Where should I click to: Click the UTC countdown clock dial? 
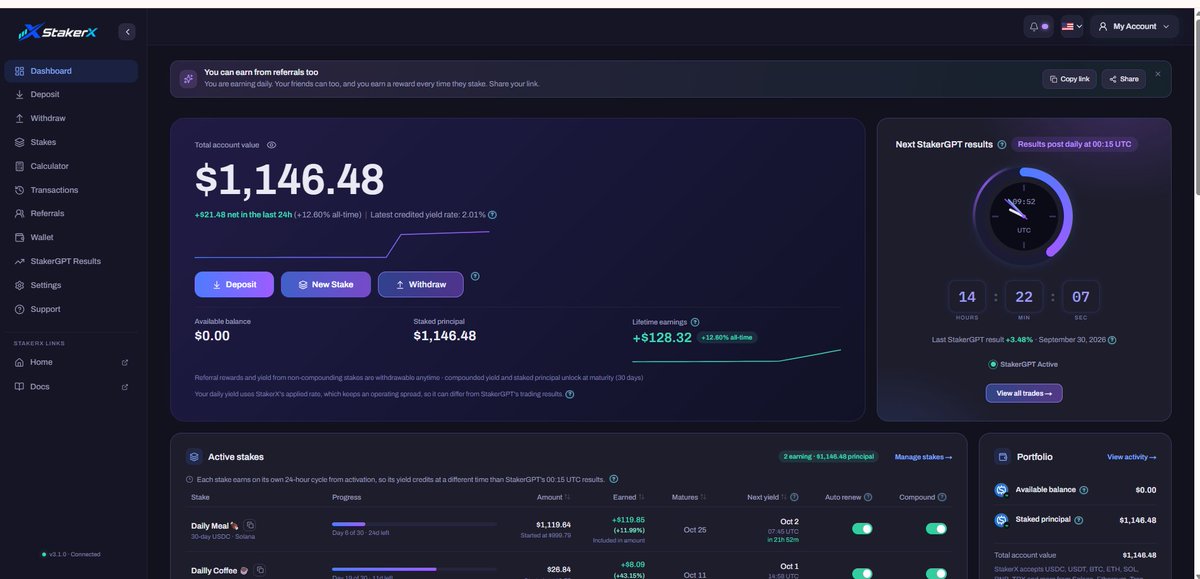tap(1023, 215)
